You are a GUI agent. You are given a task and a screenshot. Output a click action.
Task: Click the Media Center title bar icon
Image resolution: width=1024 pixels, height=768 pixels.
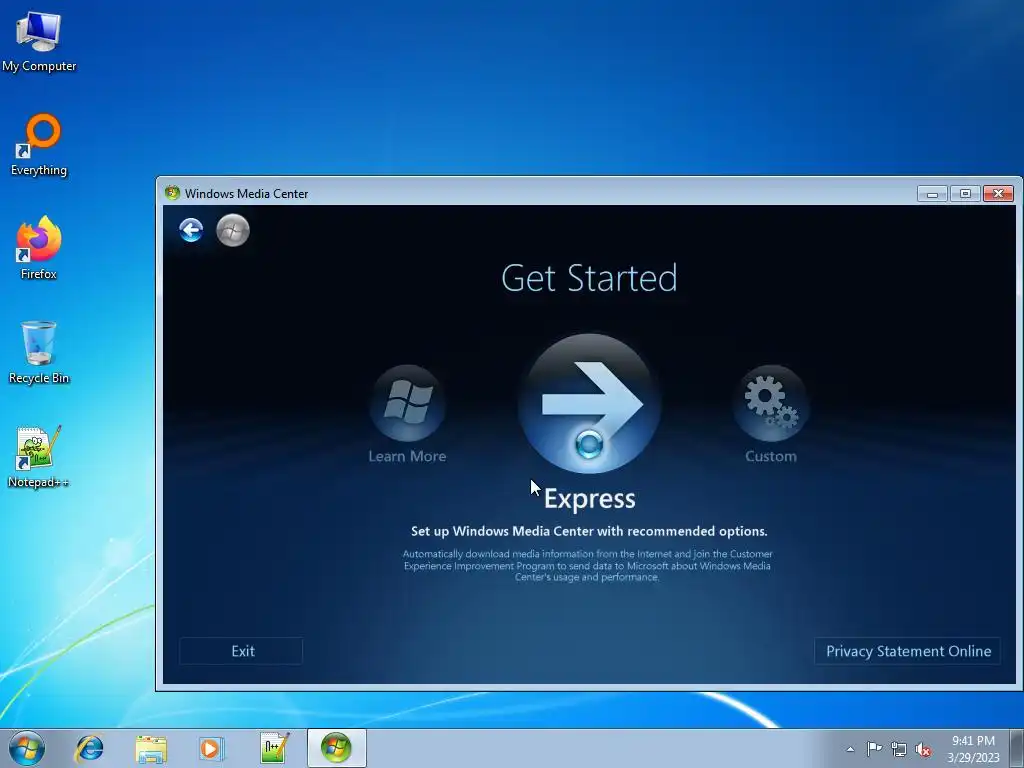pyautogui.click(x=172, y=193)
